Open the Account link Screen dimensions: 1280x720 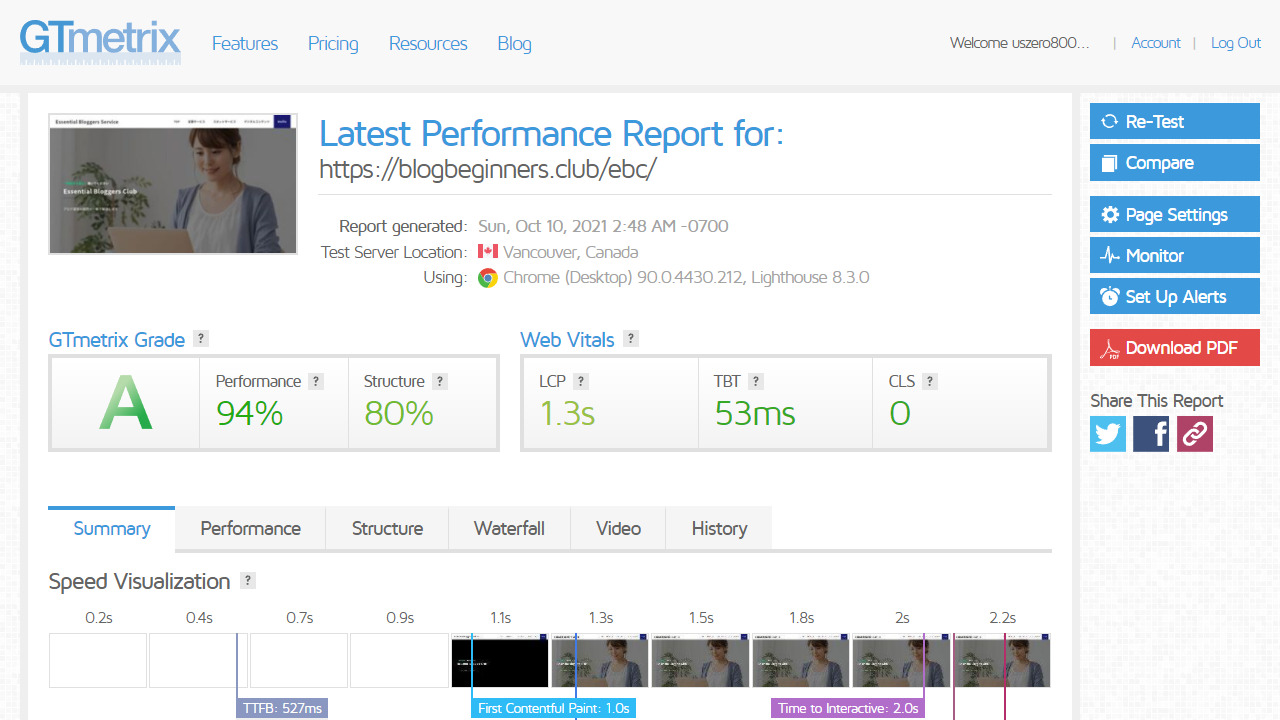pyautogui.click(x=1156, y=43)
